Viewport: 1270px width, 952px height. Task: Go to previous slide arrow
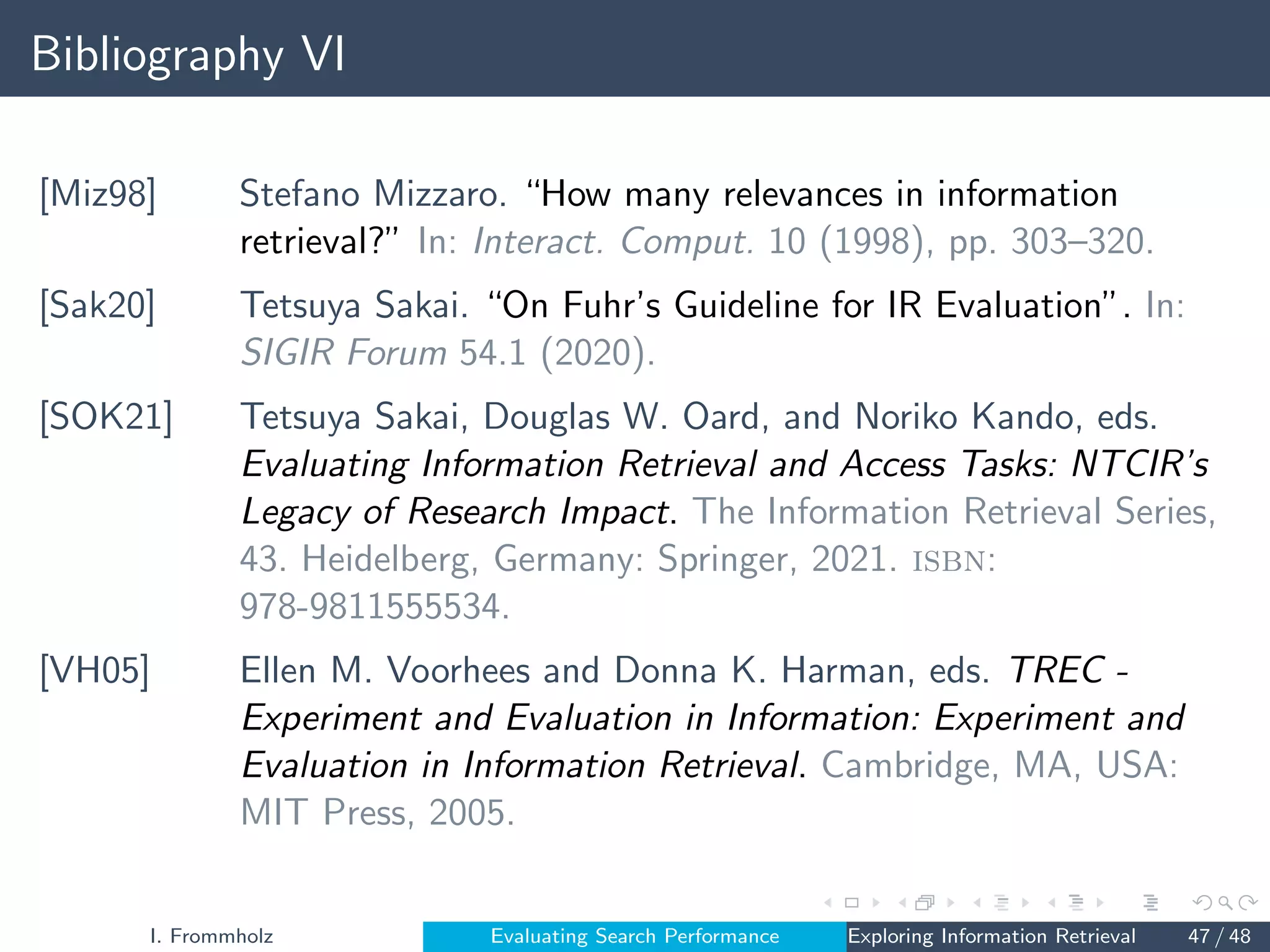click(828, 902)
